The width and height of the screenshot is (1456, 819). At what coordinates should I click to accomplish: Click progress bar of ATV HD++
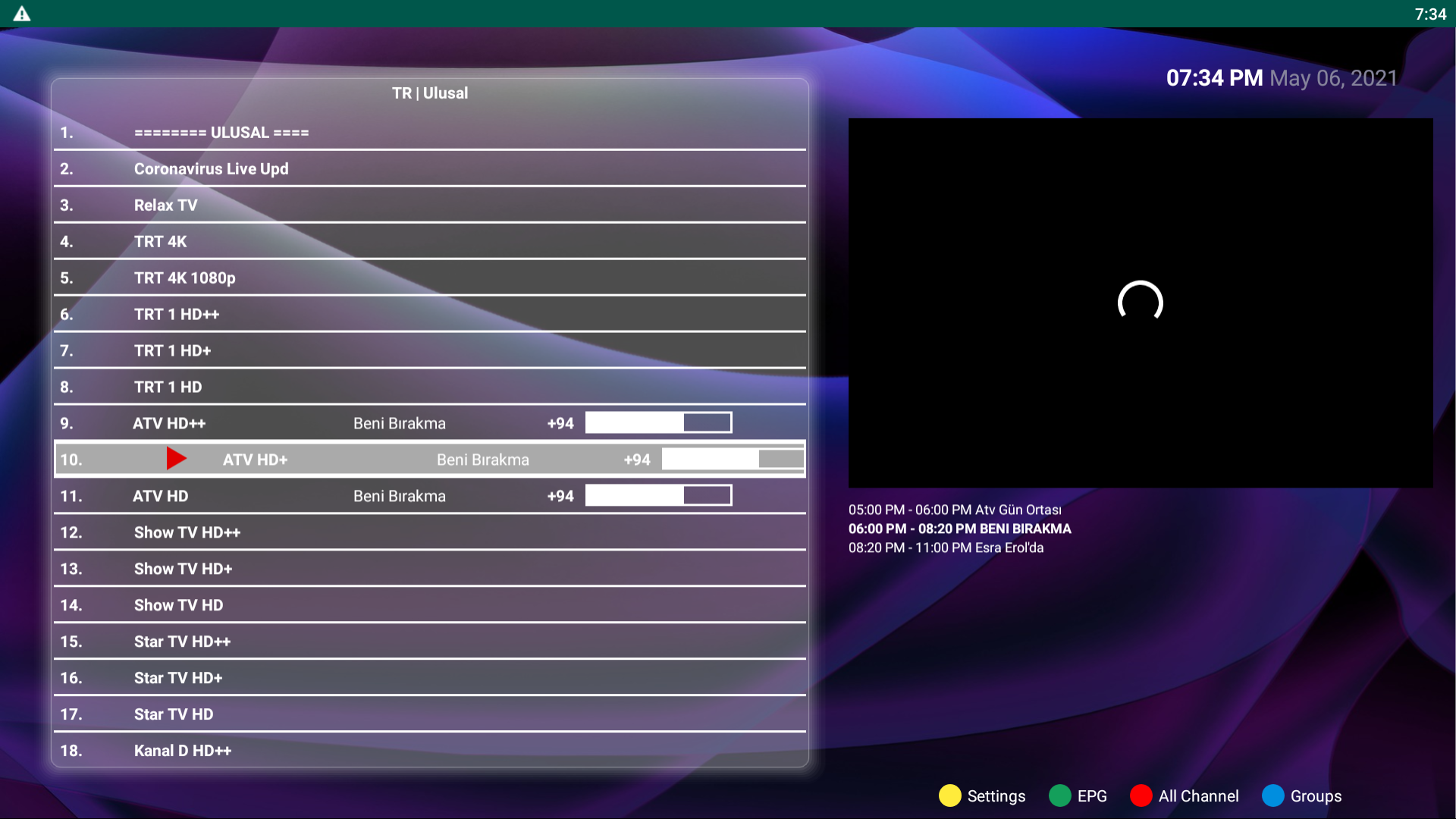(658, 423)
